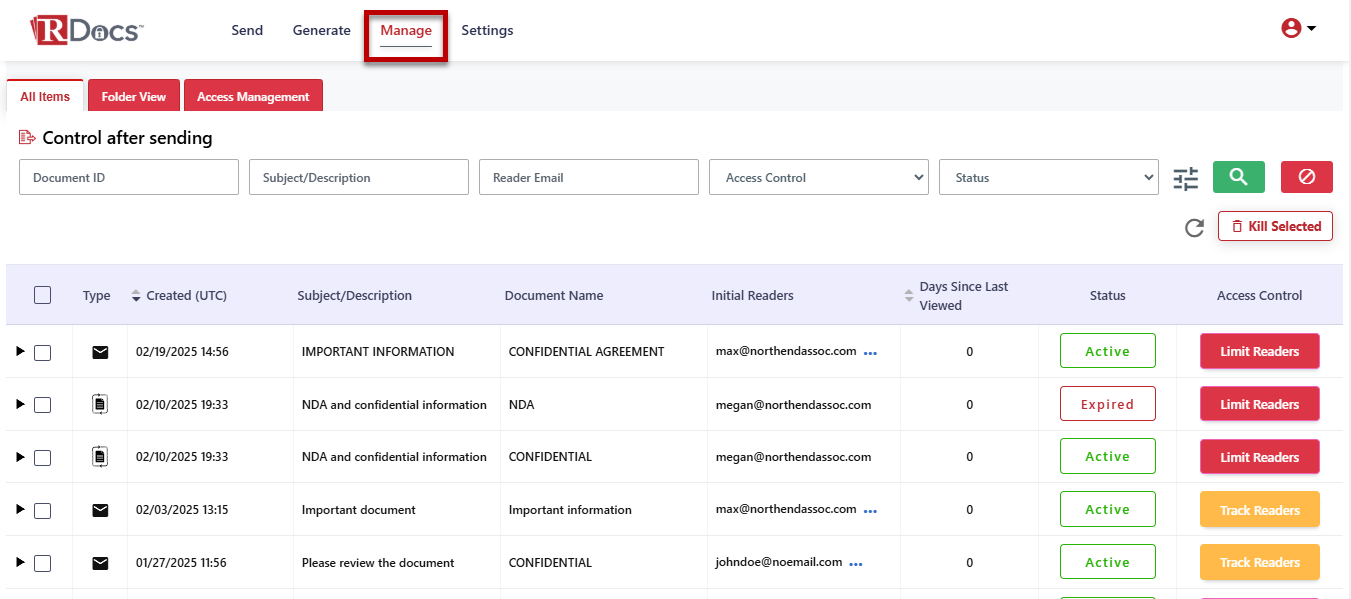The height and width of the screenshot is (599, 1351).
Task: Focus the Document ID field
Action: [129, 177]
